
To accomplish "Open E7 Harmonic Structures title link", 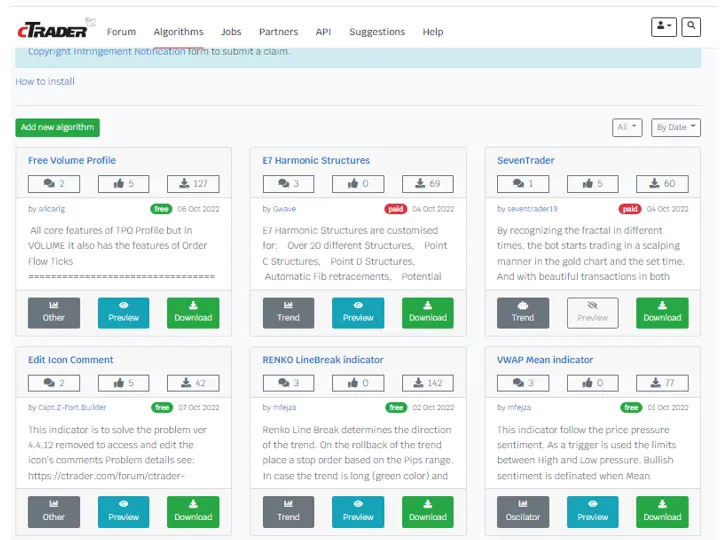I will [316, 160].
